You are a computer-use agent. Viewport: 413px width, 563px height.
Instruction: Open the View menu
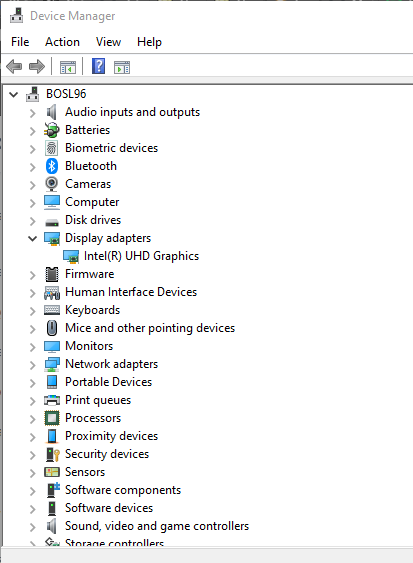click(108, 42)
